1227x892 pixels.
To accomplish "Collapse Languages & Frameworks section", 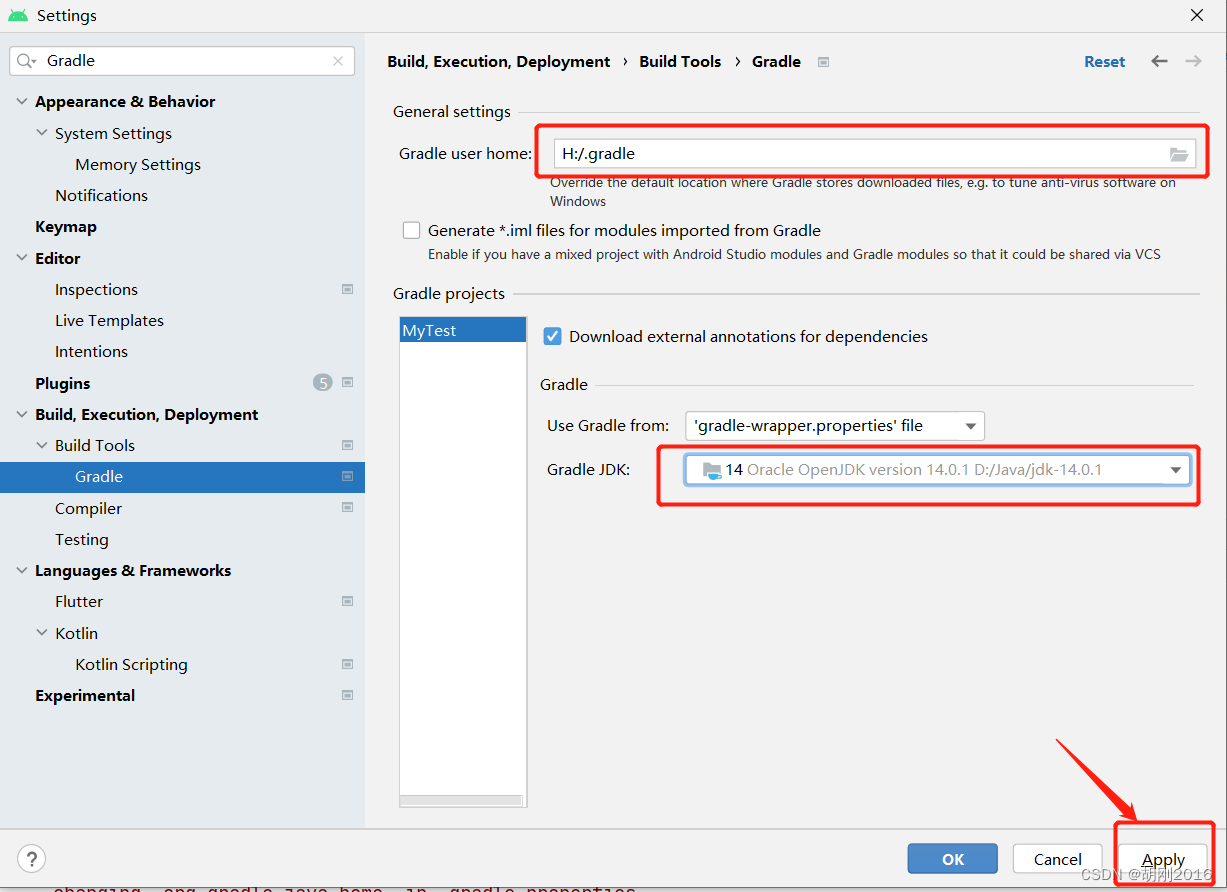I will click(22, 570).
